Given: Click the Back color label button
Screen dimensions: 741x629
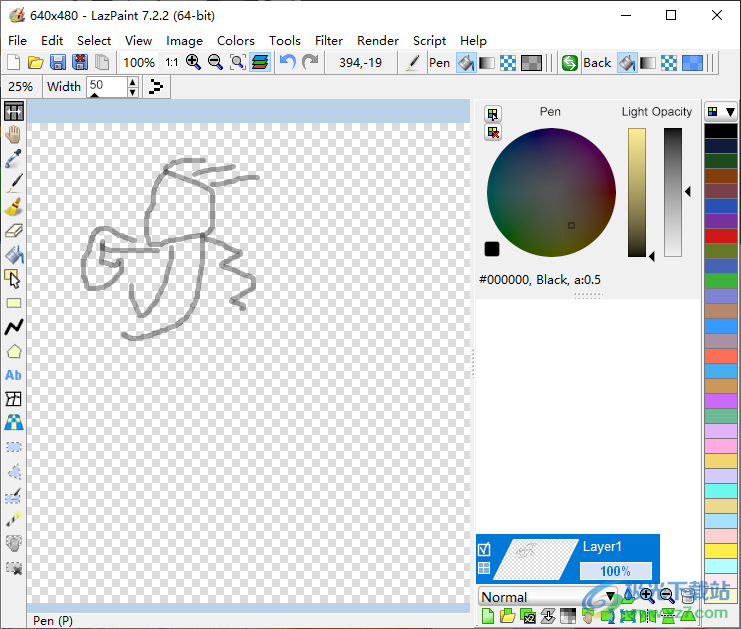Looking at the screenshot, I should tap(597, 63).
